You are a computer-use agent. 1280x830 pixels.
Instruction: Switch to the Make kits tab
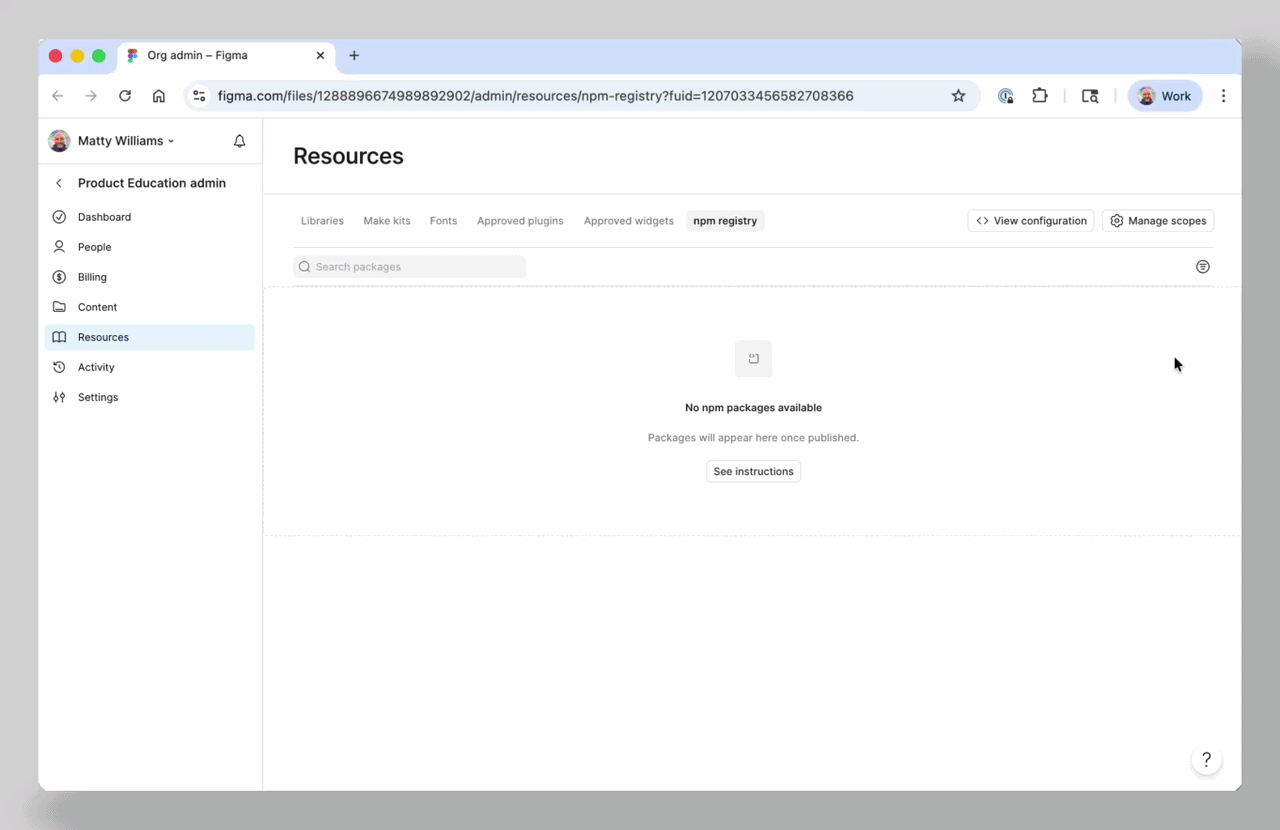pyautogui.click(x=387, y=221)
